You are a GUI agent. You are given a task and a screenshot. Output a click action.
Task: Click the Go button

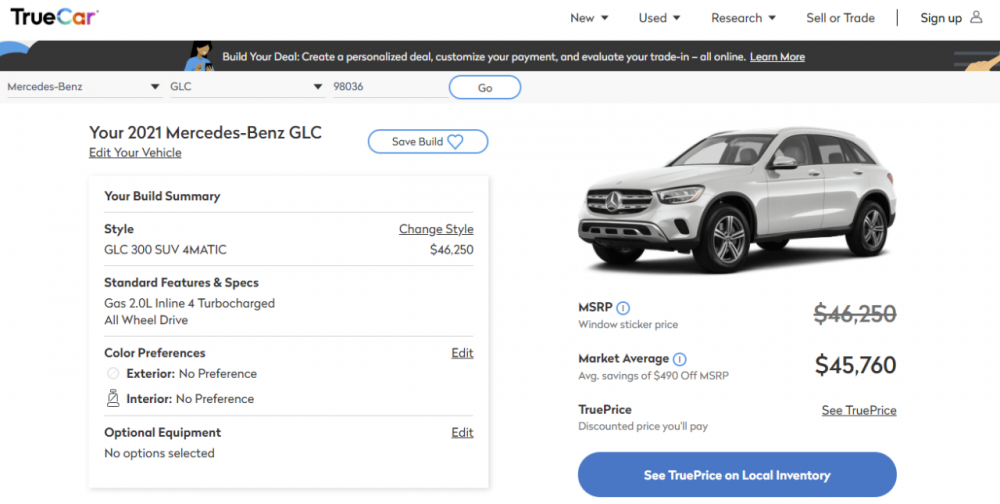(x=485, y=88)
